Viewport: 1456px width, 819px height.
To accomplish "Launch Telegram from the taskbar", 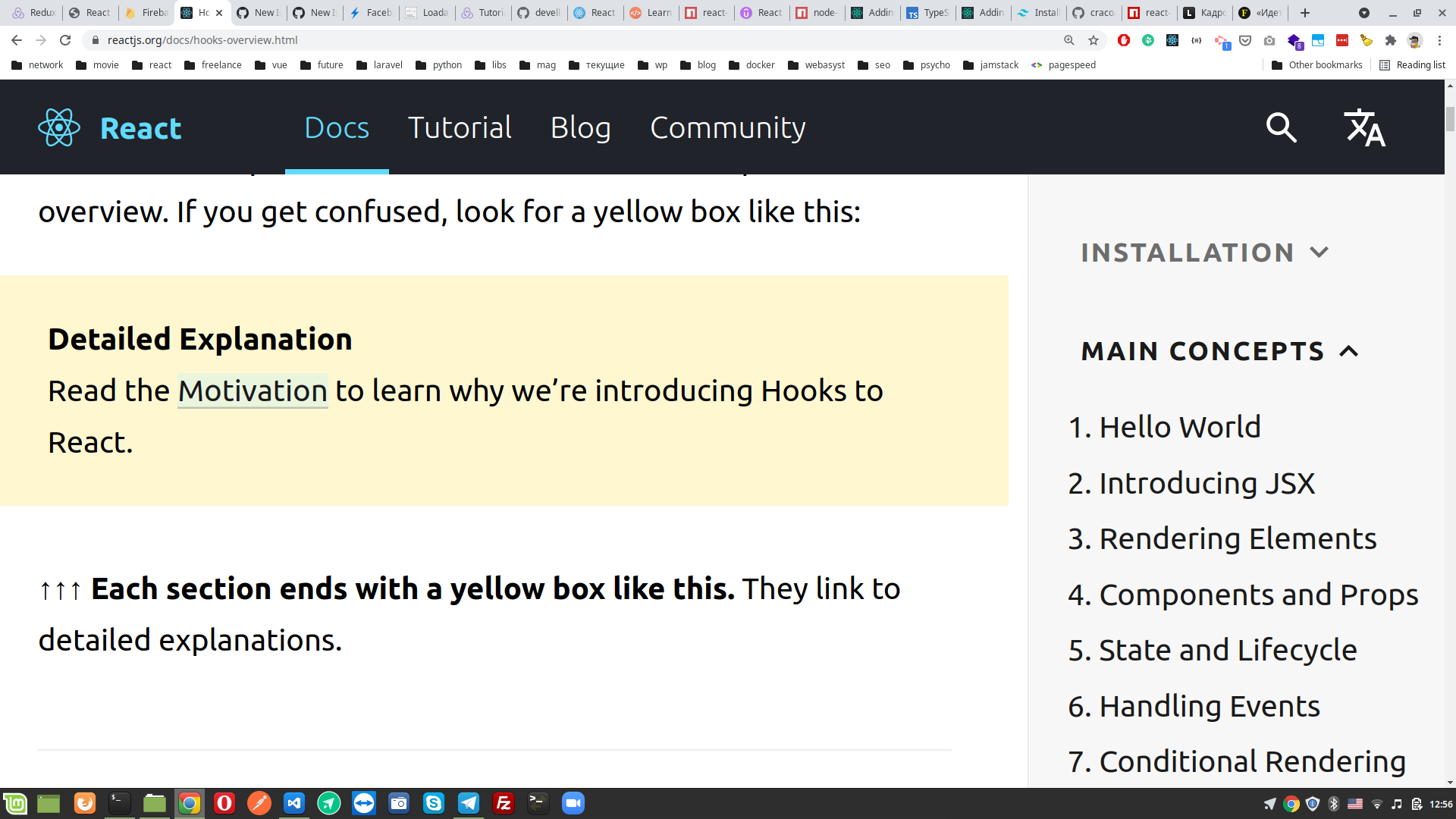I will [x=469, y=803].
